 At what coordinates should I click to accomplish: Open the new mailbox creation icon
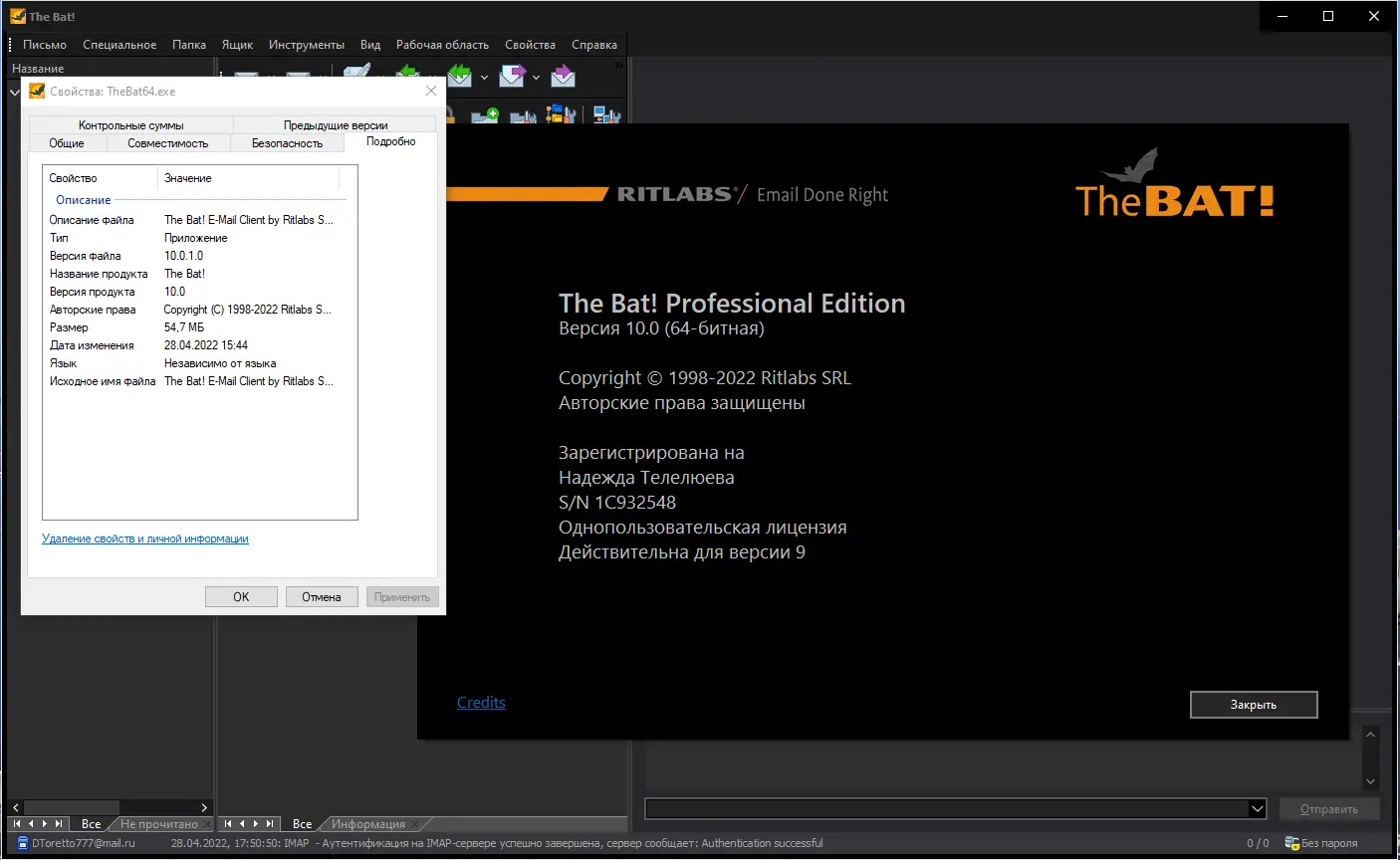[x=486, y=115]
